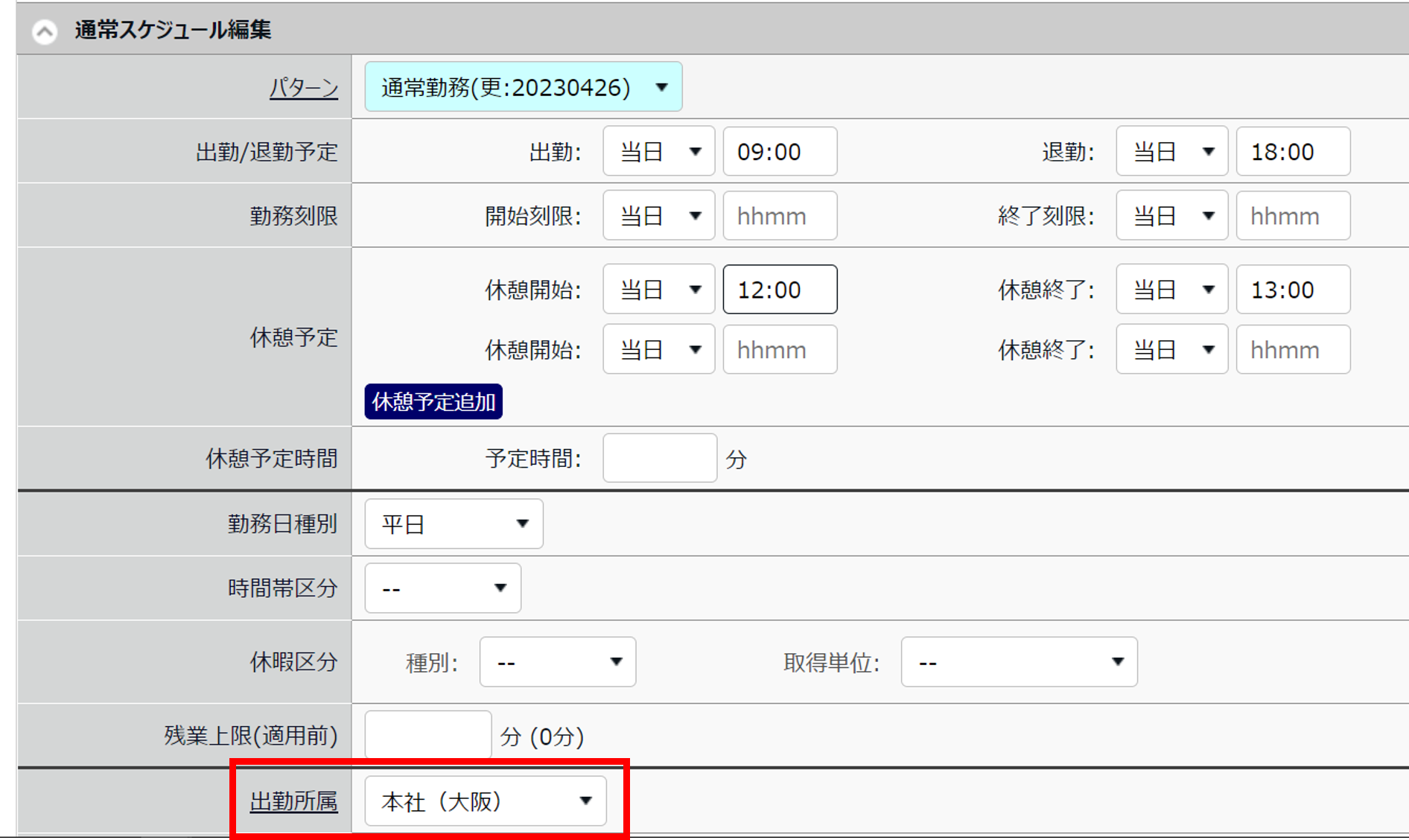Click the 予定時間 minutes input field
This screenshot has height=840, width=1409.
tap(659, 458)
